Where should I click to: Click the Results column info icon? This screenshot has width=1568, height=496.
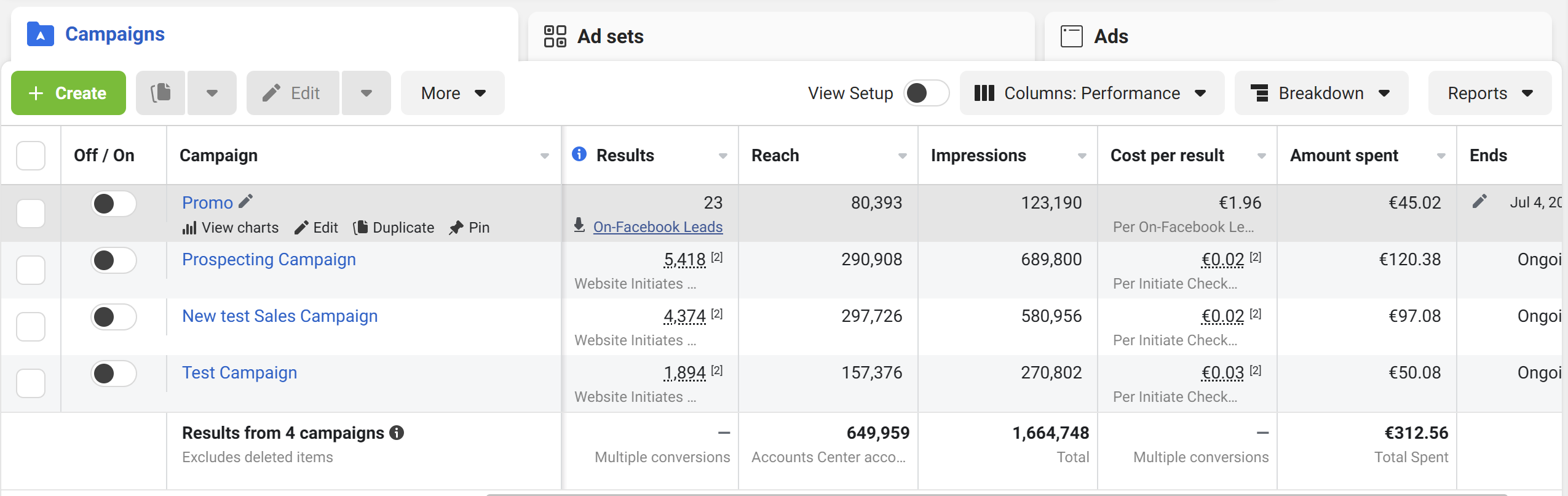(579, 154)
